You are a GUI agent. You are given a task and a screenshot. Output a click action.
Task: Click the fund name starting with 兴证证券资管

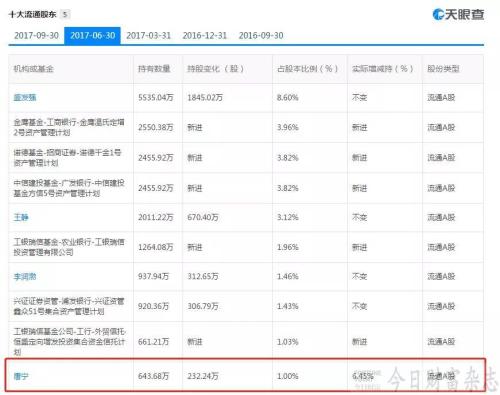tap(69, 306)
